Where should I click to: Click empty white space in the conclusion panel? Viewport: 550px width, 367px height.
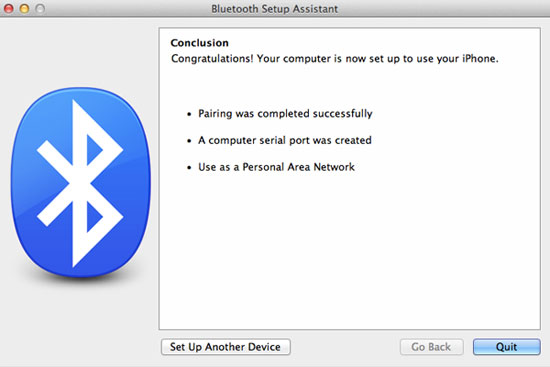(x=349, y=253)
